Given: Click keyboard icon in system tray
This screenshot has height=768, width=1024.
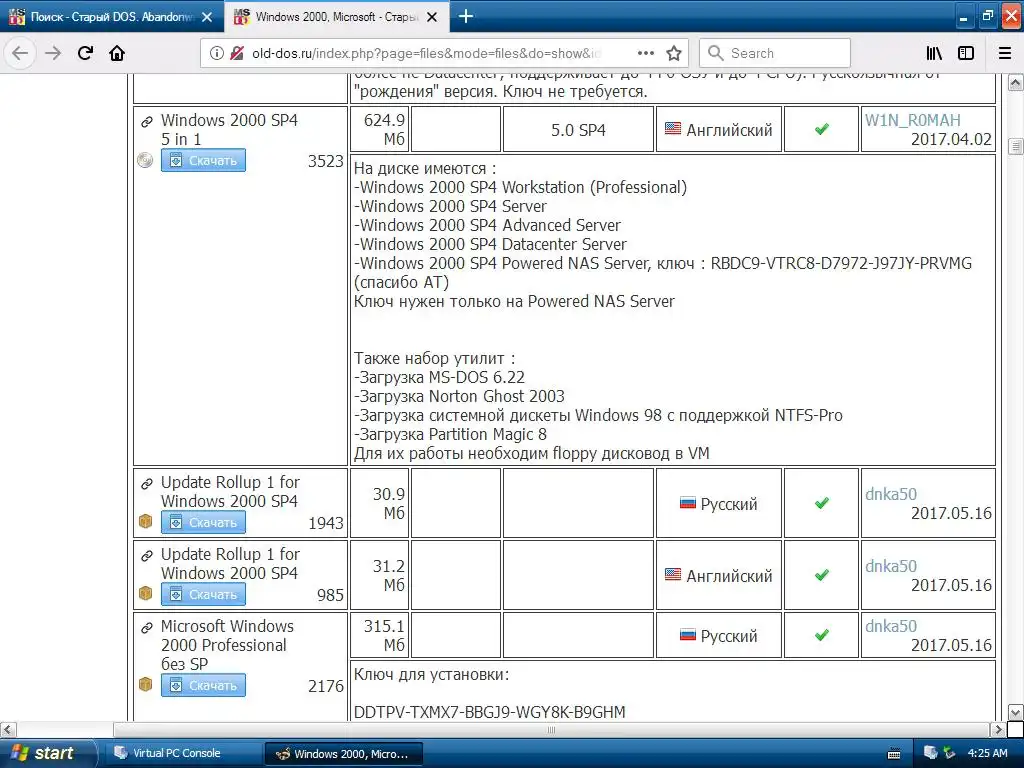Looking at the screenshot, I should [895, 754].
